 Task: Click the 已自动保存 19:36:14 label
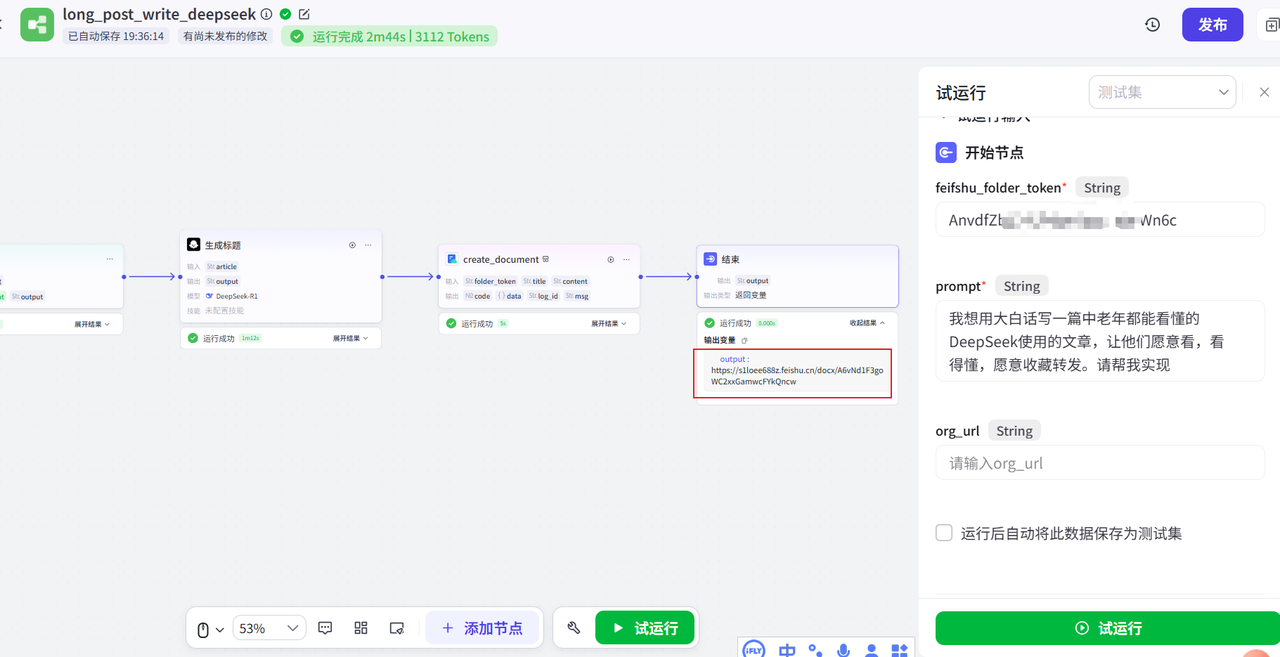click(x=116, y=37)
